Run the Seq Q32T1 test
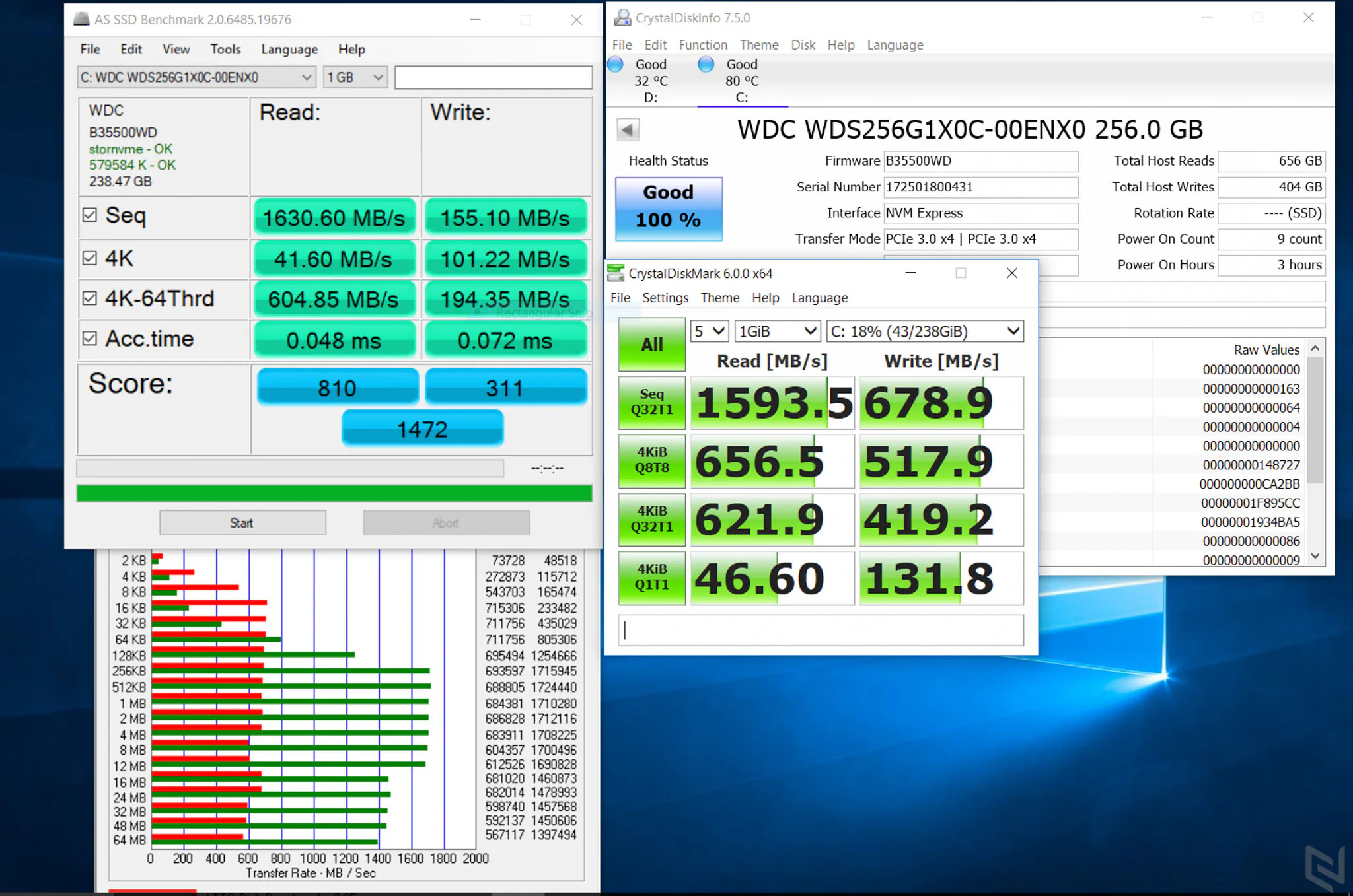This screenshot has width=1353, height=896. (652, 402)
